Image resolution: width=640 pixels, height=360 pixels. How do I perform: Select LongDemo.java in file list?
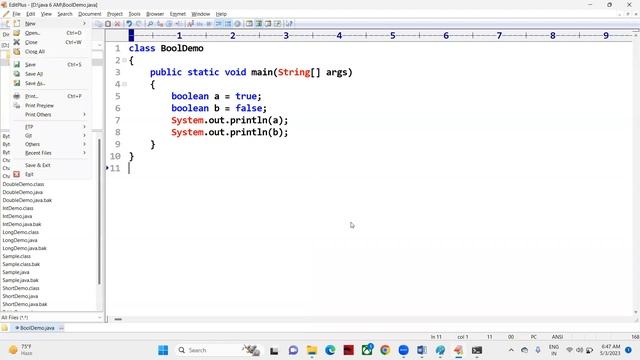tap(20, 240)
